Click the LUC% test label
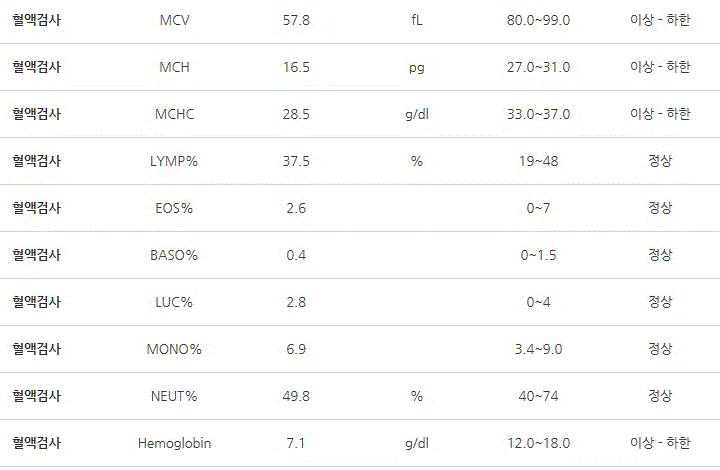The height and width of the screenshot is (470, 720). click(x=174, y=302)
